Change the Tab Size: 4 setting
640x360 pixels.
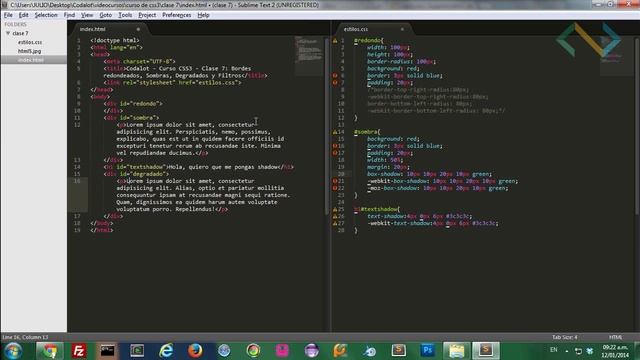564,337
